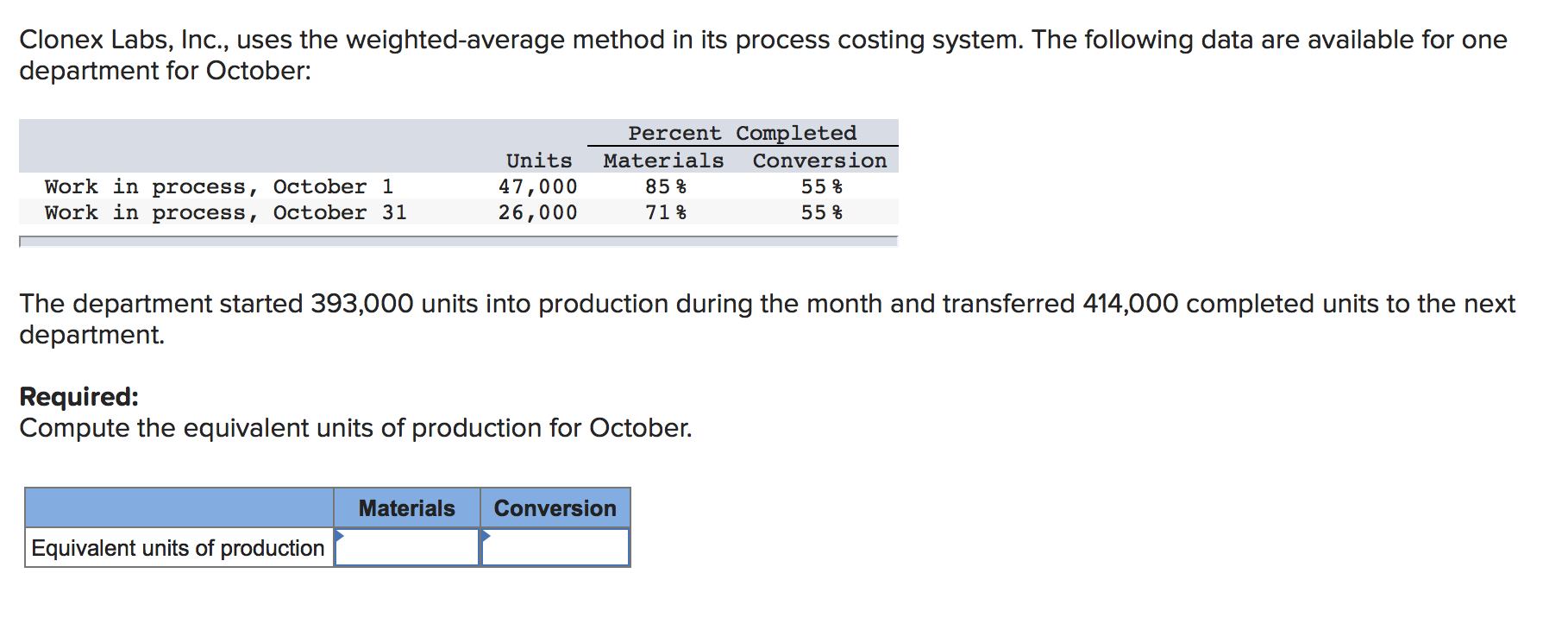Click the 55% Conversion value

tap(824, 186)
